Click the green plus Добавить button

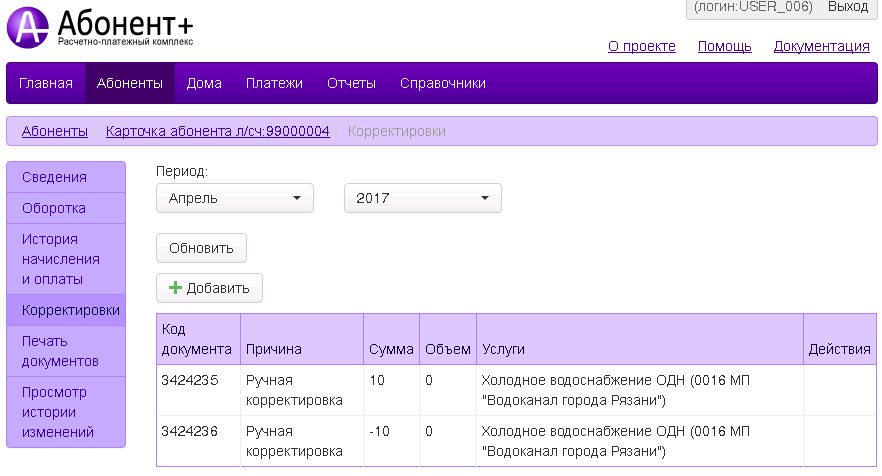(x=209, y=288)
